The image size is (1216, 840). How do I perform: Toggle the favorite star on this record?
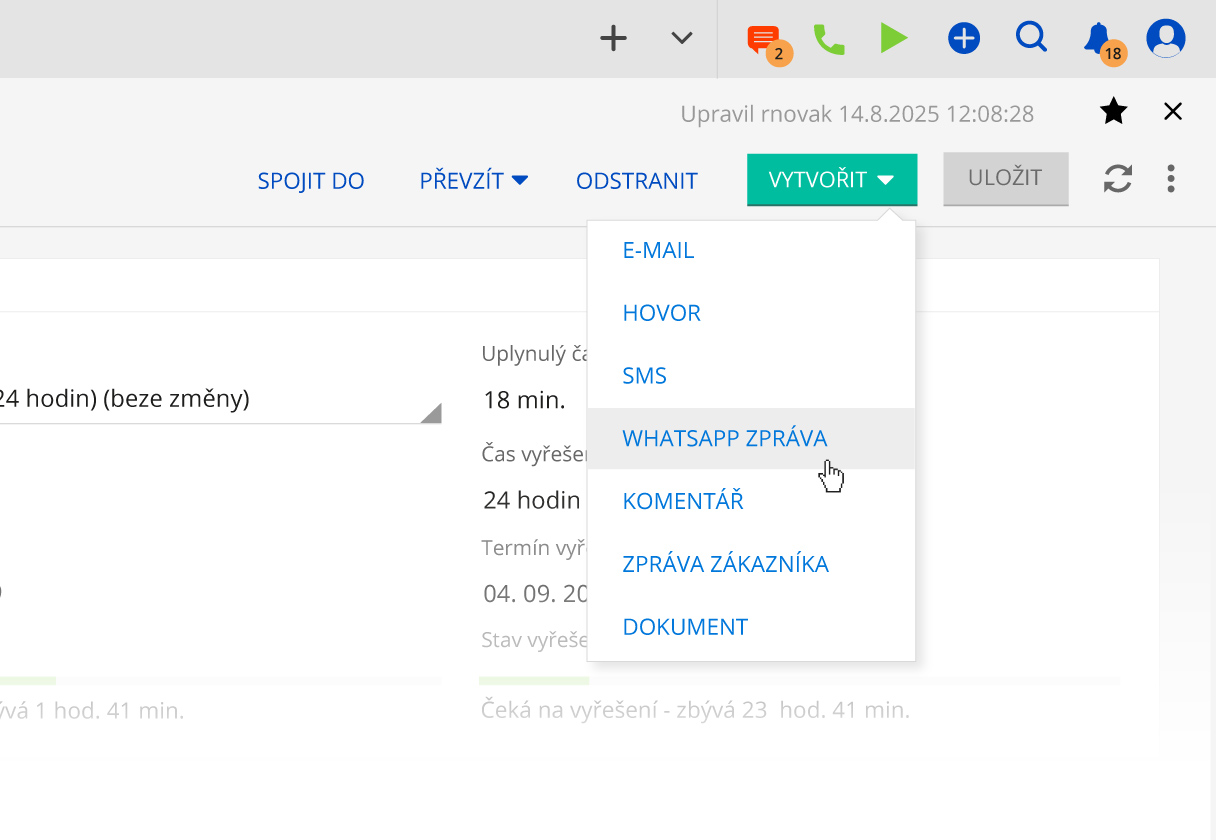(1113, 111)
